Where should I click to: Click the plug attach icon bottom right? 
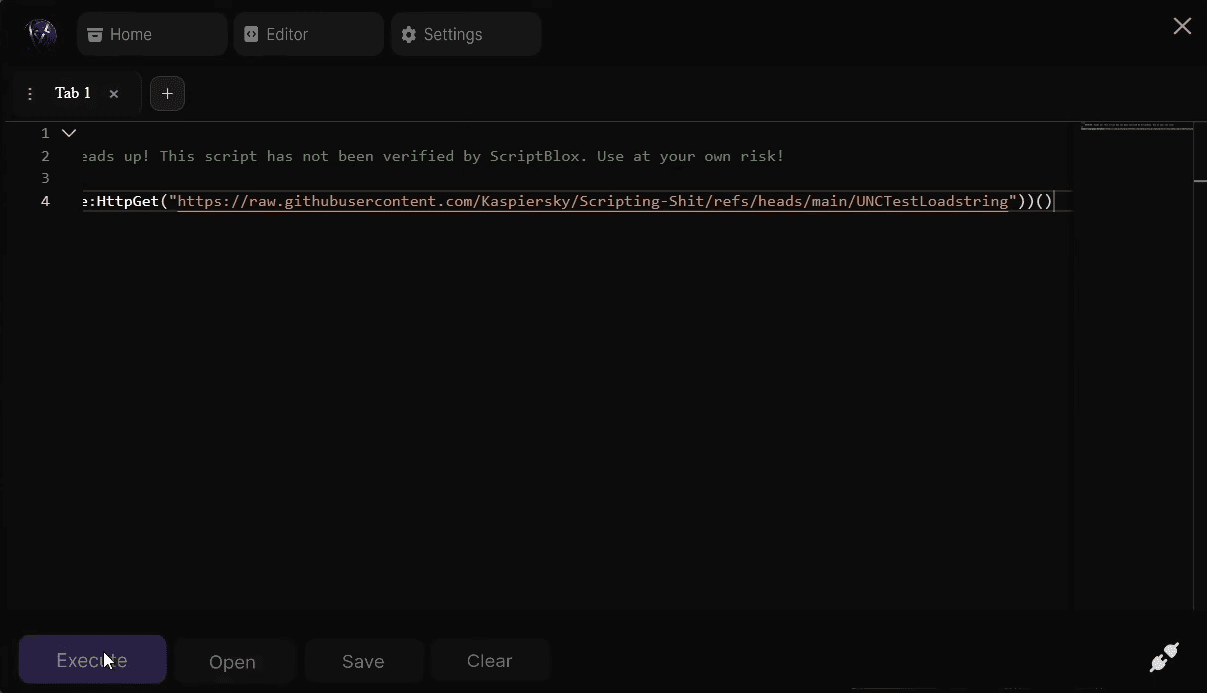click(1163, 657)
